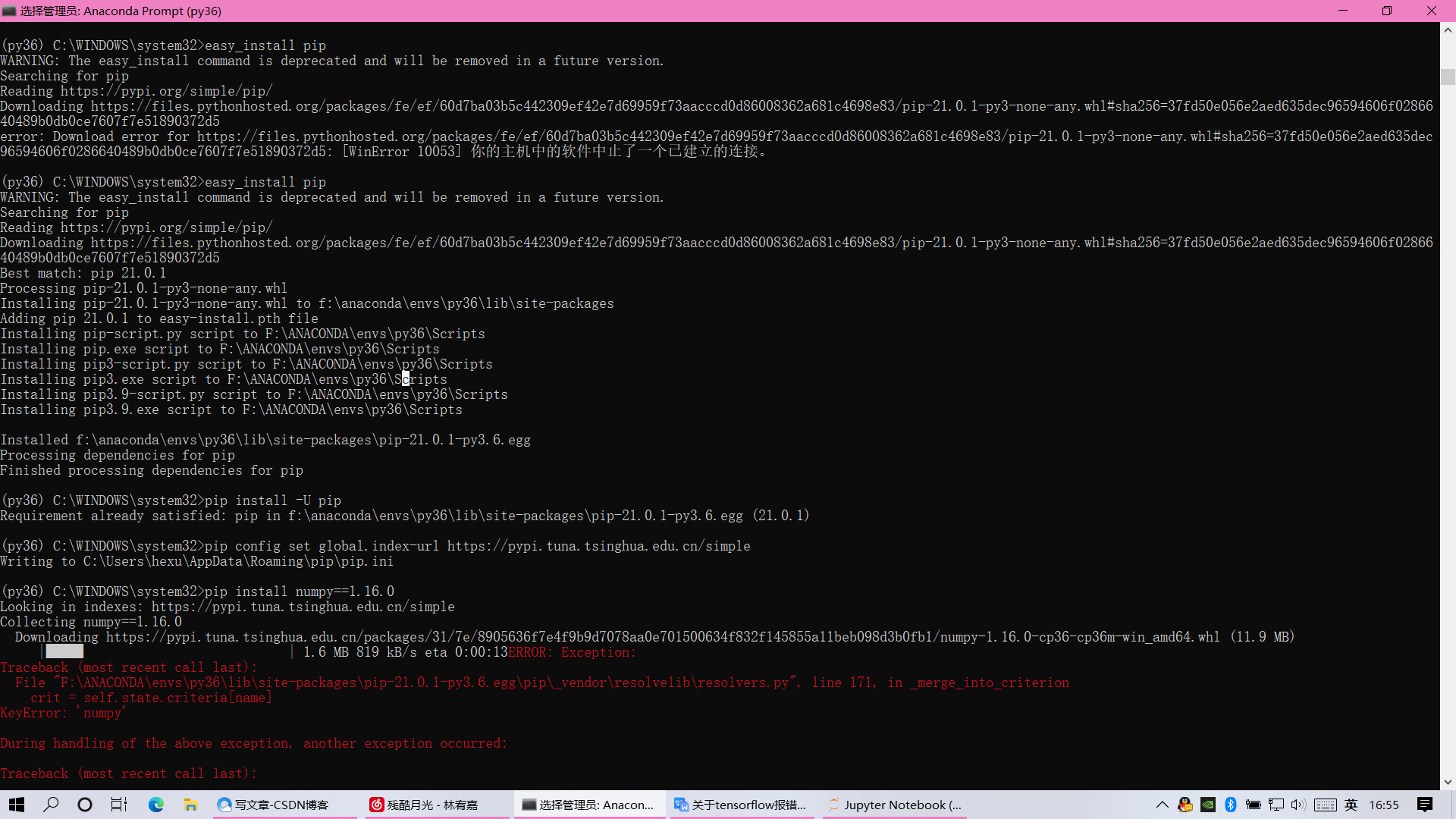
Task: Click the taskbar Search magnifier icon
Action: point(51,805)
